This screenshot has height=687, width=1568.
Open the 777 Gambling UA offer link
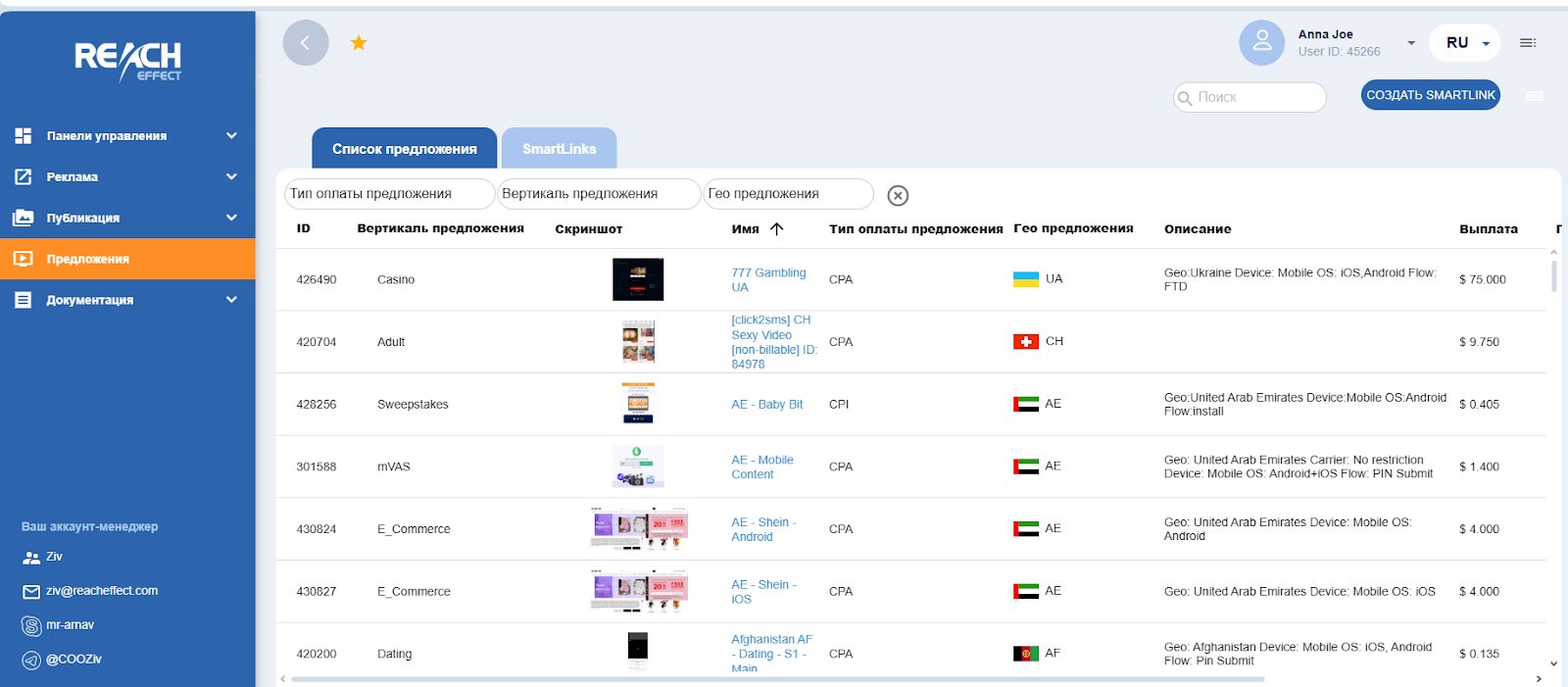768,279
